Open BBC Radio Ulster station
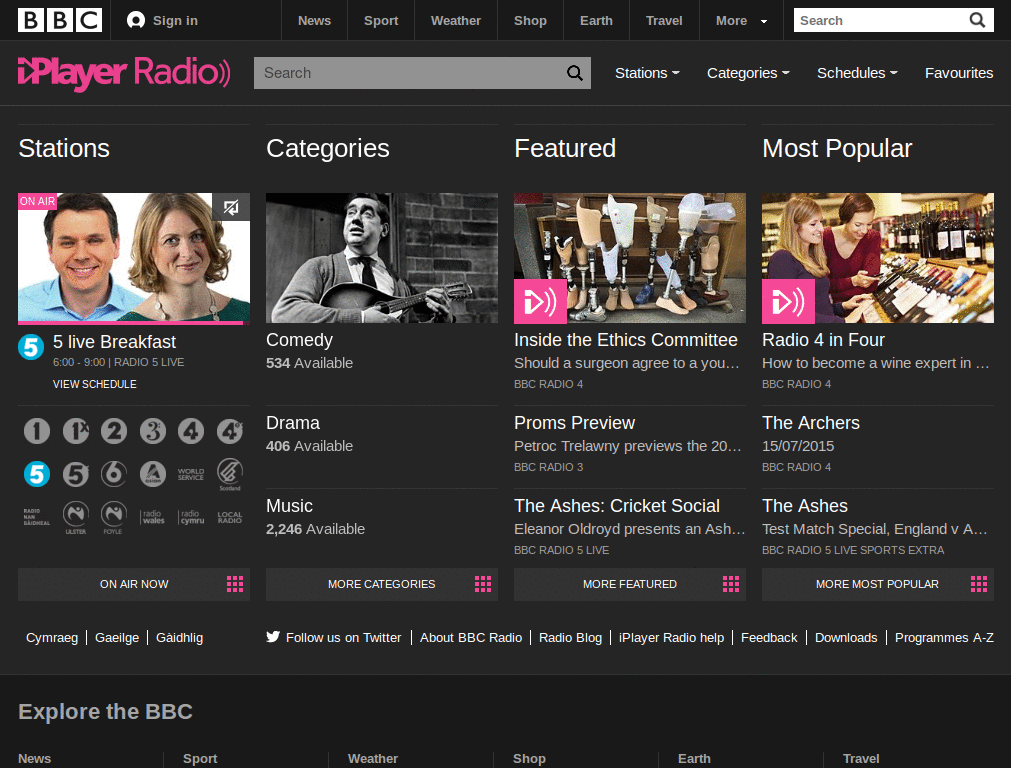Image resolution: width=1024 pixels, height=768 pixels. point(76,517)
